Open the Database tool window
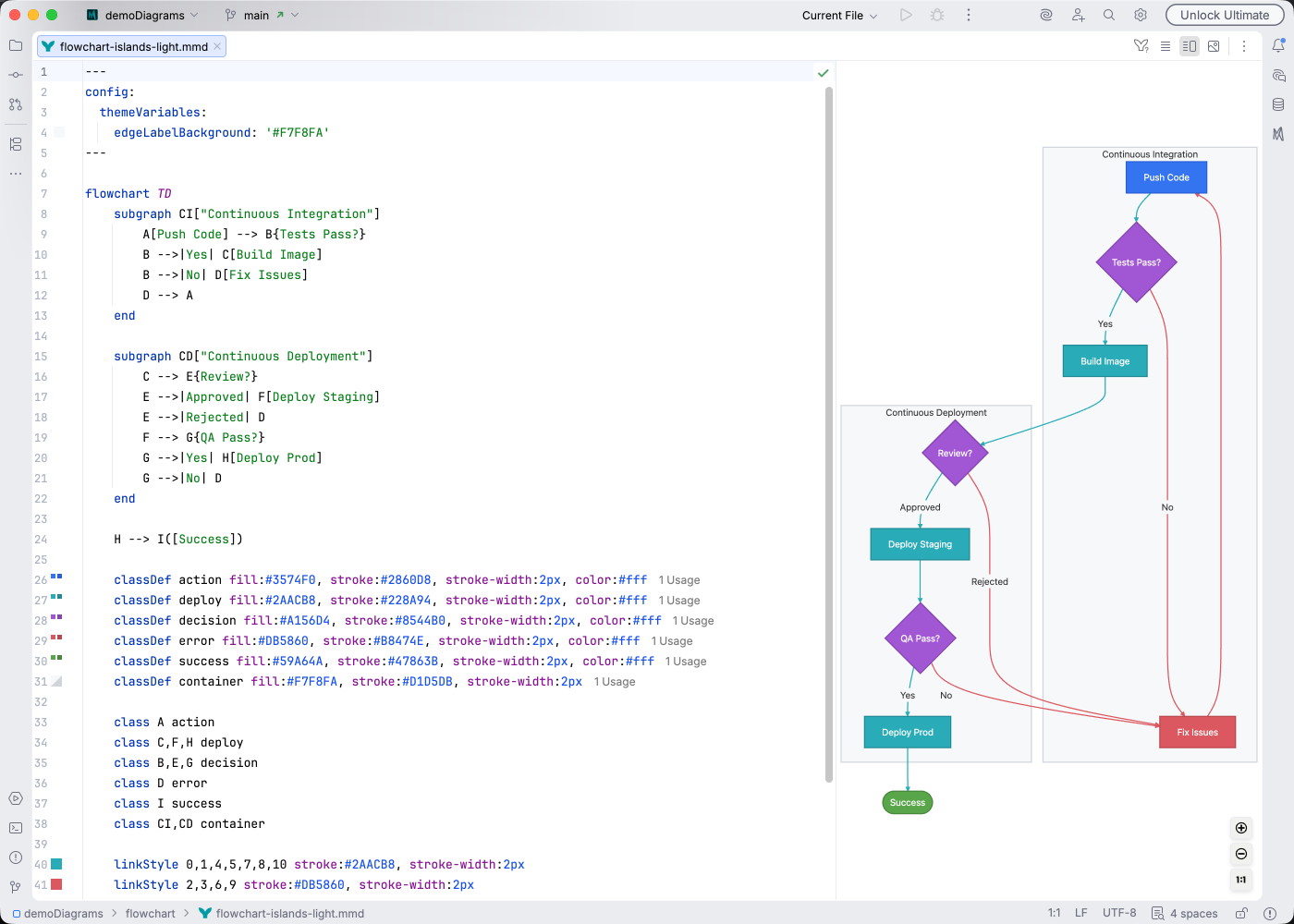This screenshot has height=924, width=1294. tap(1278, 104)
